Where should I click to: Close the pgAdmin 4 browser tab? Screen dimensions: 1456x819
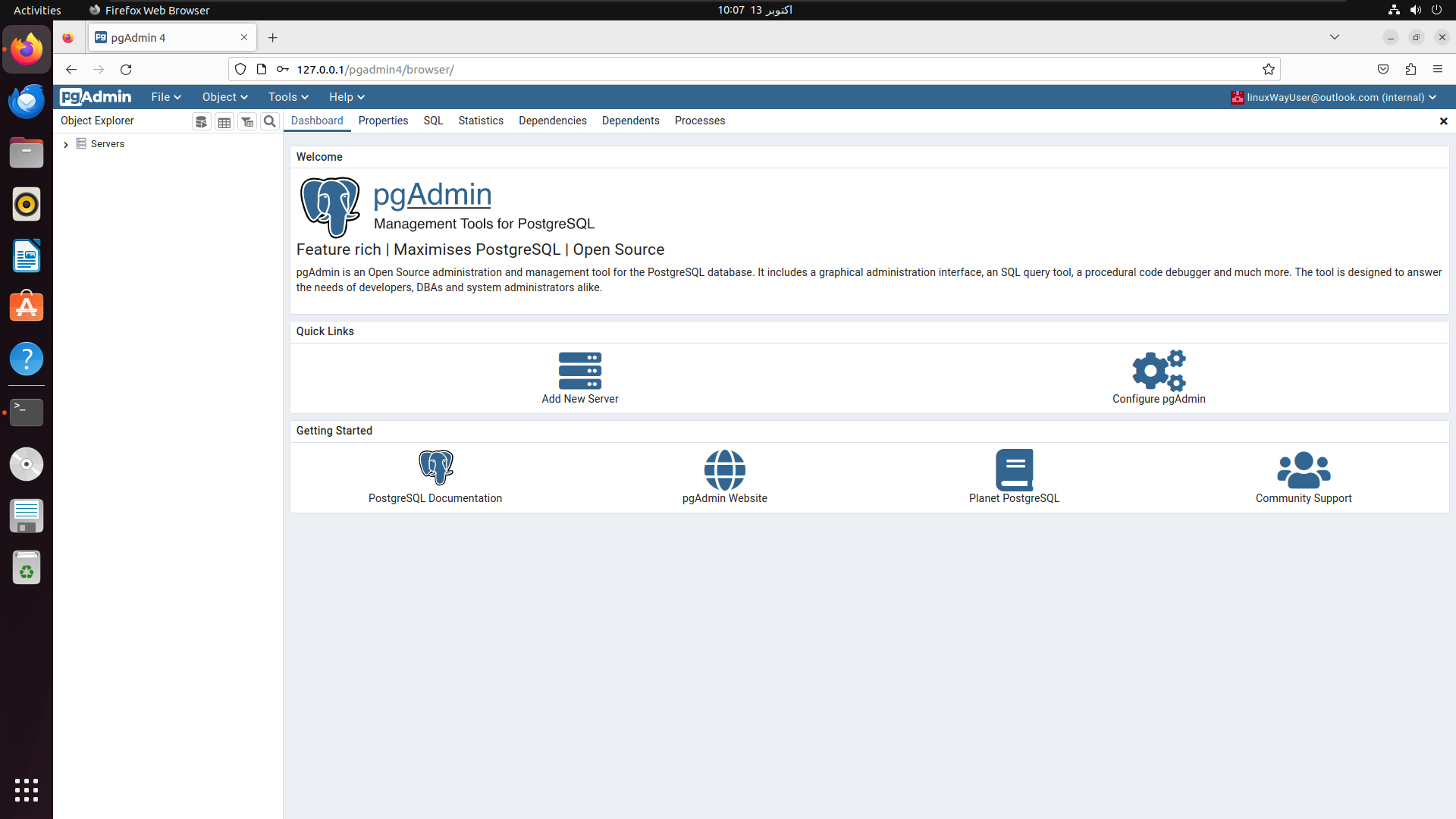[x=244, y=37]
